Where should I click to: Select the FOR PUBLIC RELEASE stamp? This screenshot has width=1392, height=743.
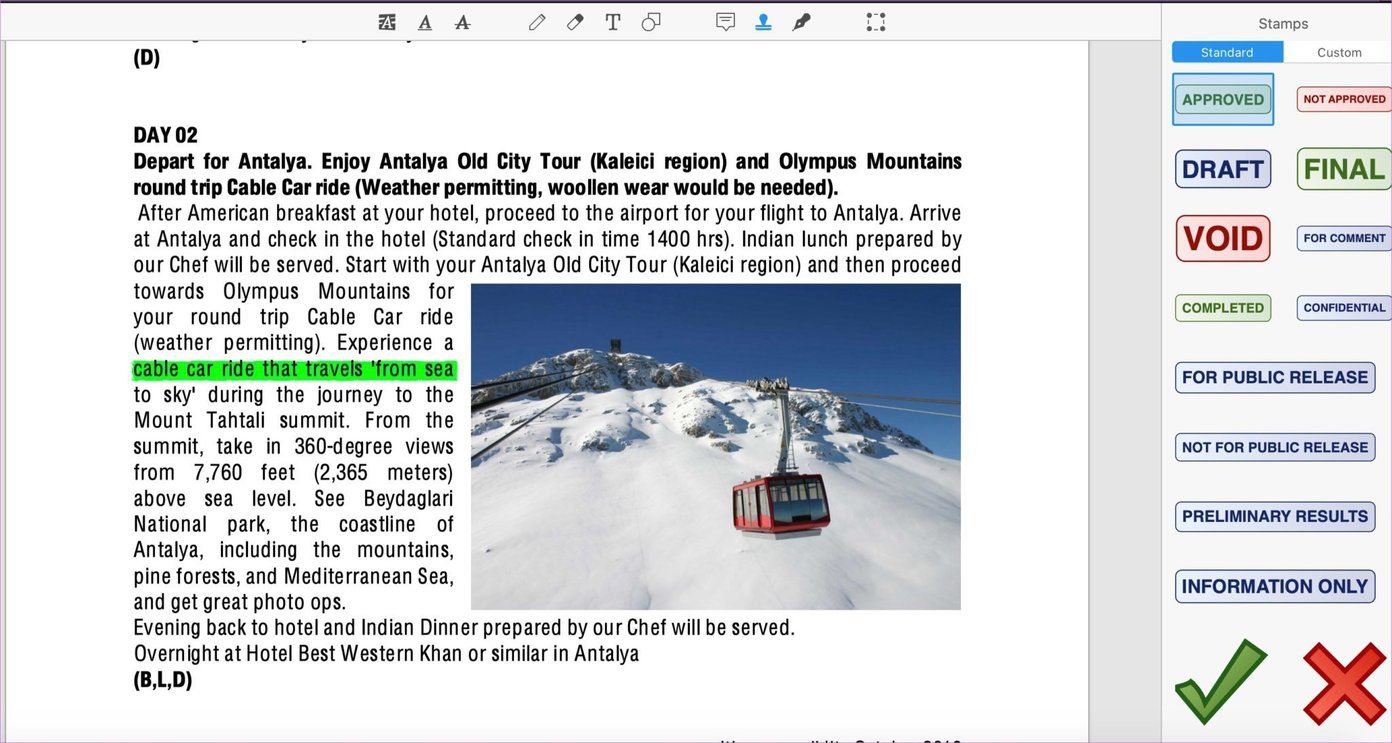pos(1275,377)
